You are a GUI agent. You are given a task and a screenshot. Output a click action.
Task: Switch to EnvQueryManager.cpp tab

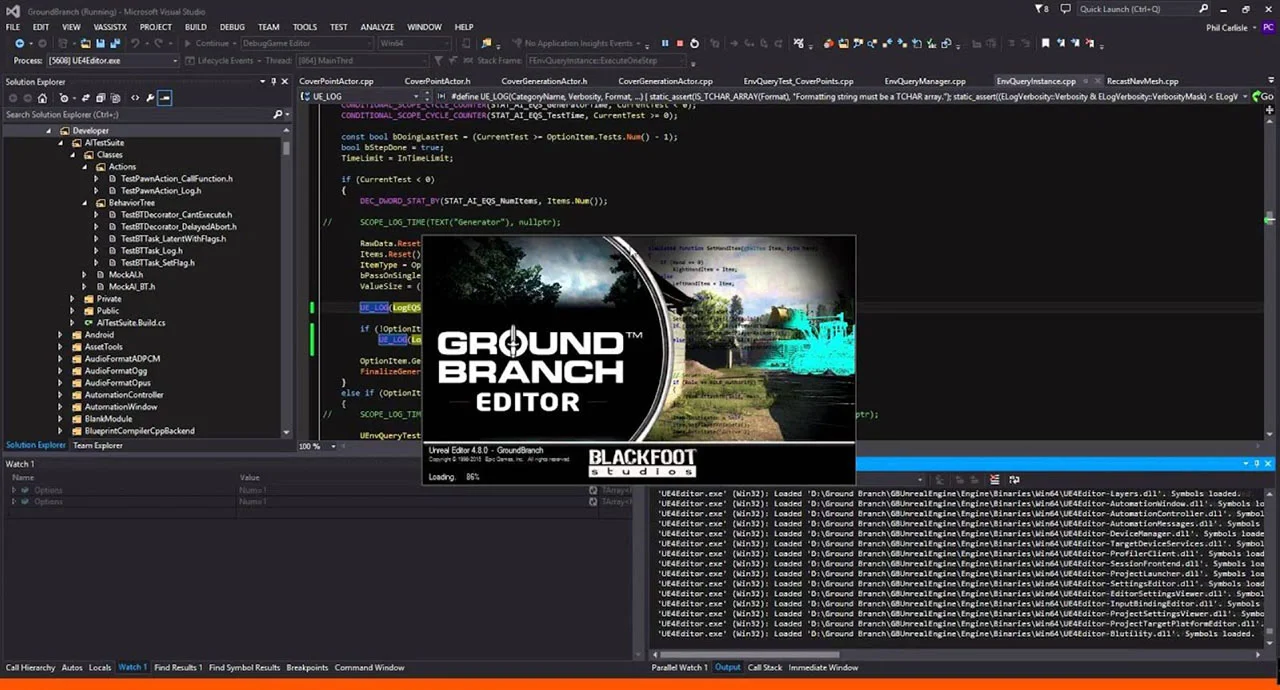[x=925, y=81]
